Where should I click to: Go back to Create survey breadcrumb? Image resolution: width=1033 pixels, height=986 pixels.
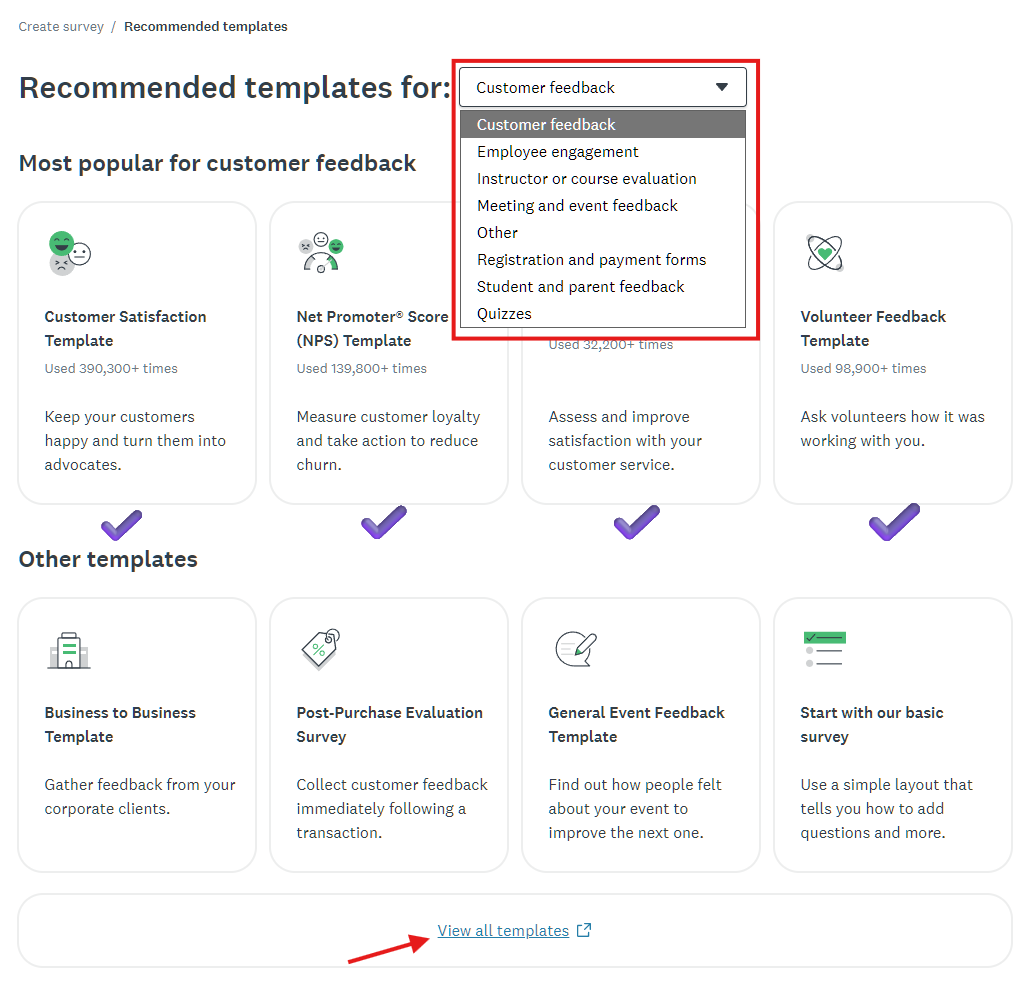click(61, 27)
